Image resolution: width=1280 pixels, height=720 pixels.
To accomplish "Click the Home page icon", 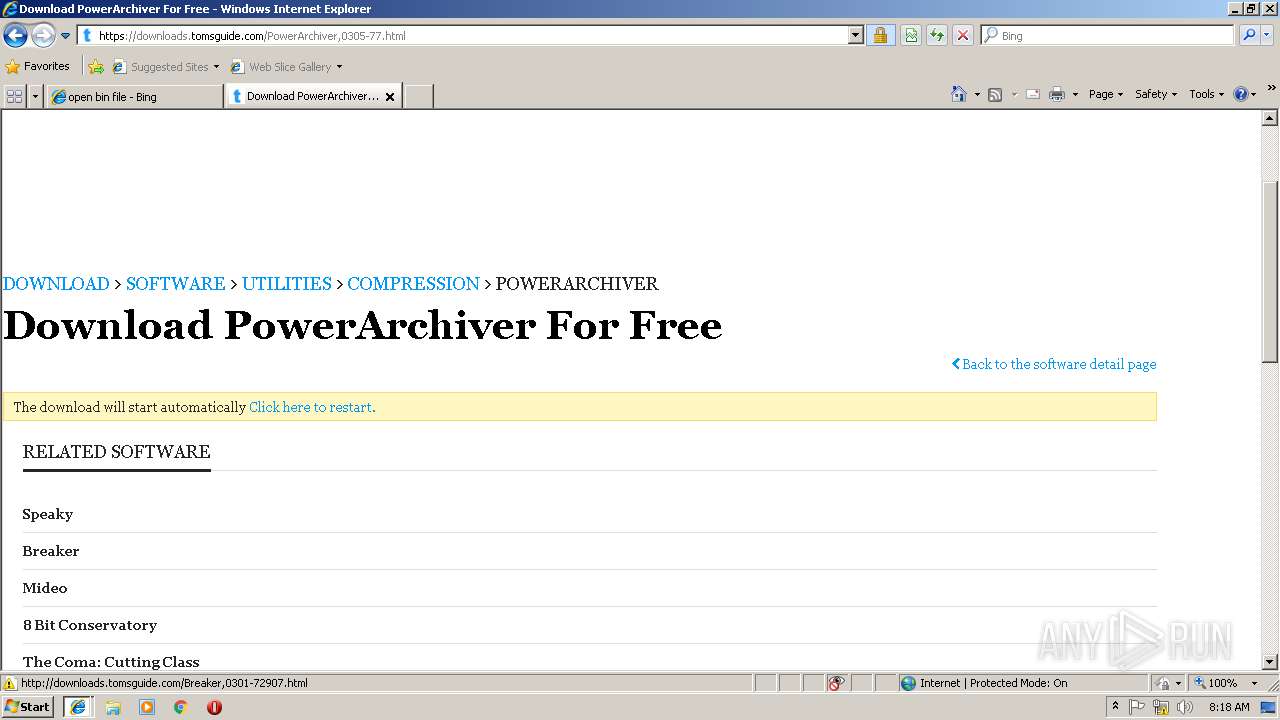I will pyautogui.click(x=959, y=94).
